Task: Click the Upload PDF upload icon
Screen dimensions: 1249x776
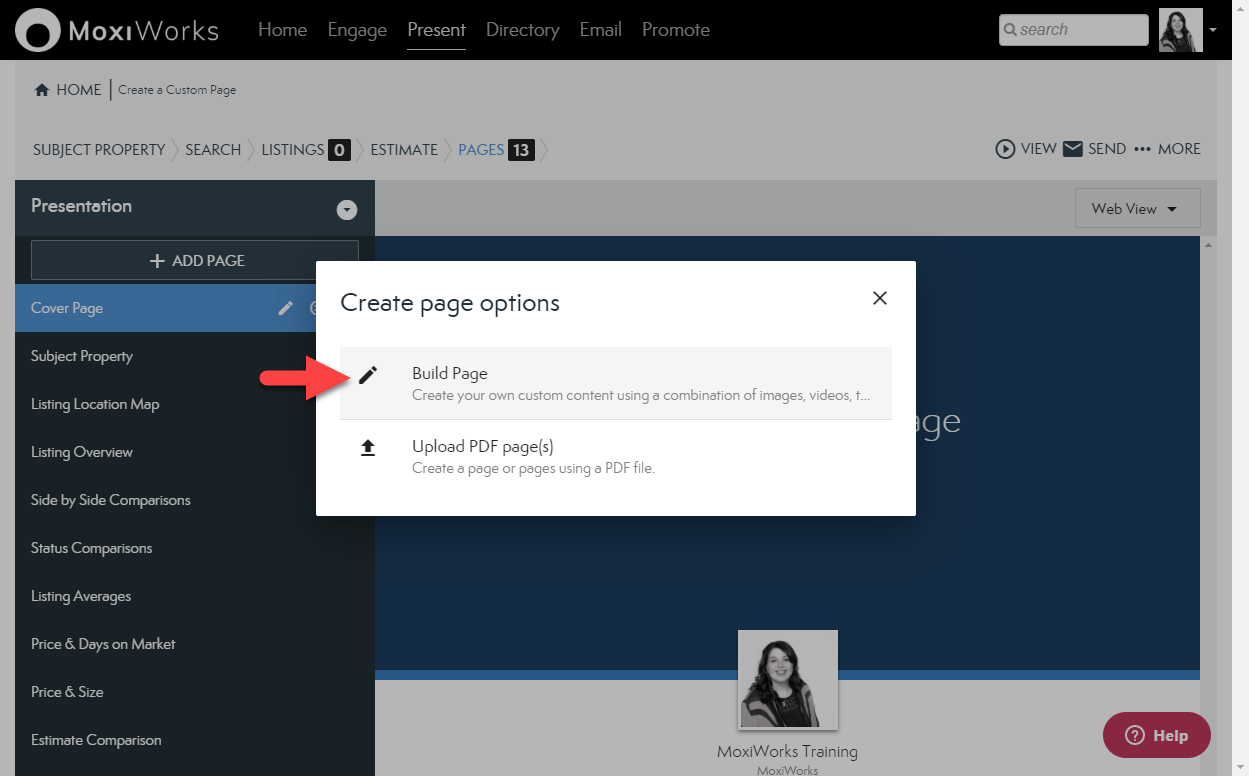Action: tap(368, 448)
